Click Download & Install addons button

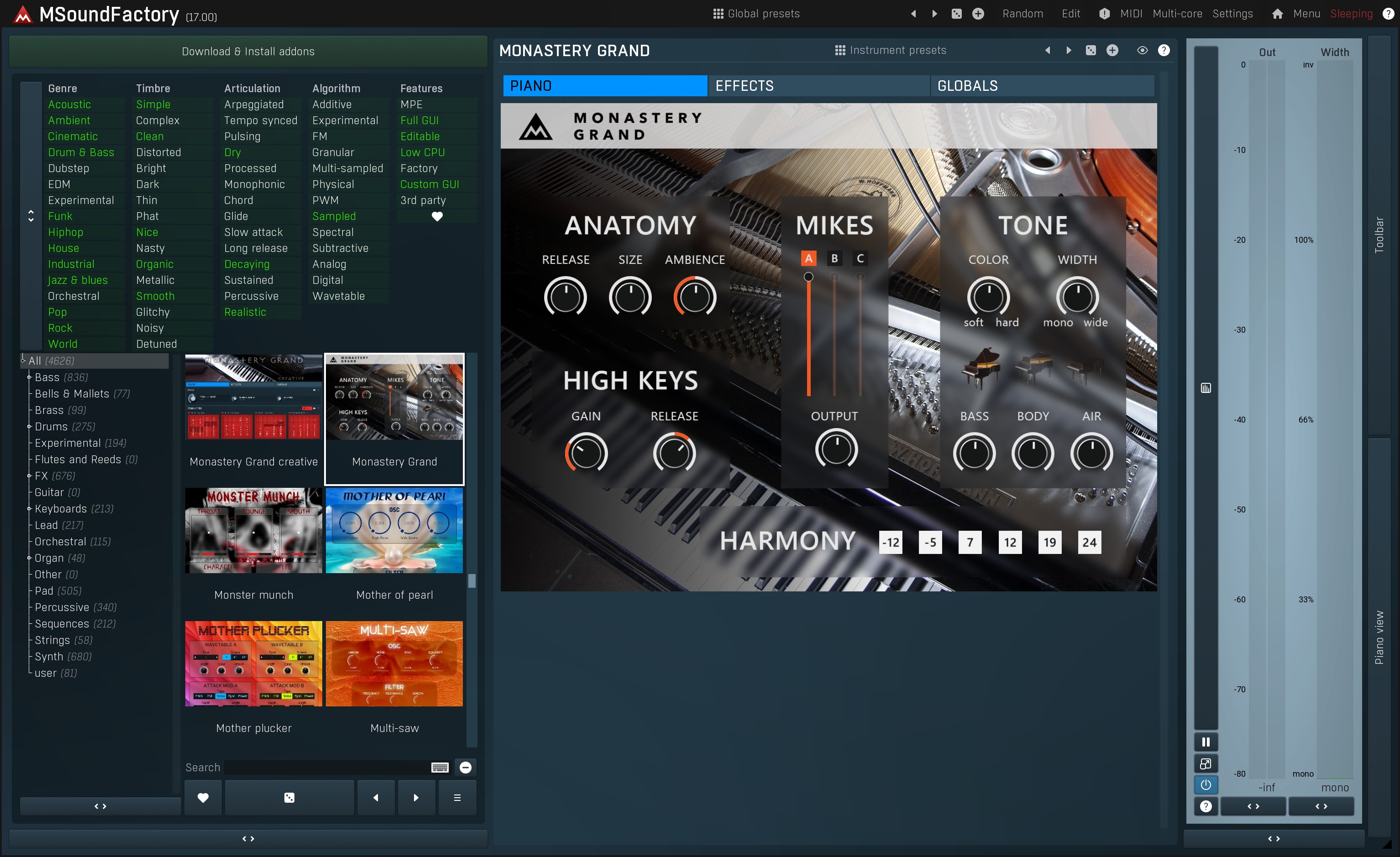point(248,52)
